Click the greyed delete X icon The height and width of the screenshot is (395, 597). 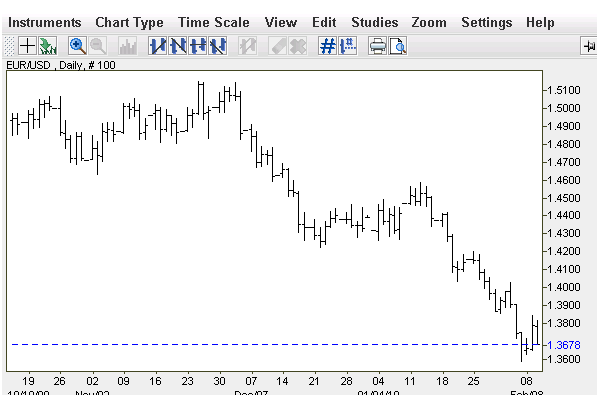298,46
